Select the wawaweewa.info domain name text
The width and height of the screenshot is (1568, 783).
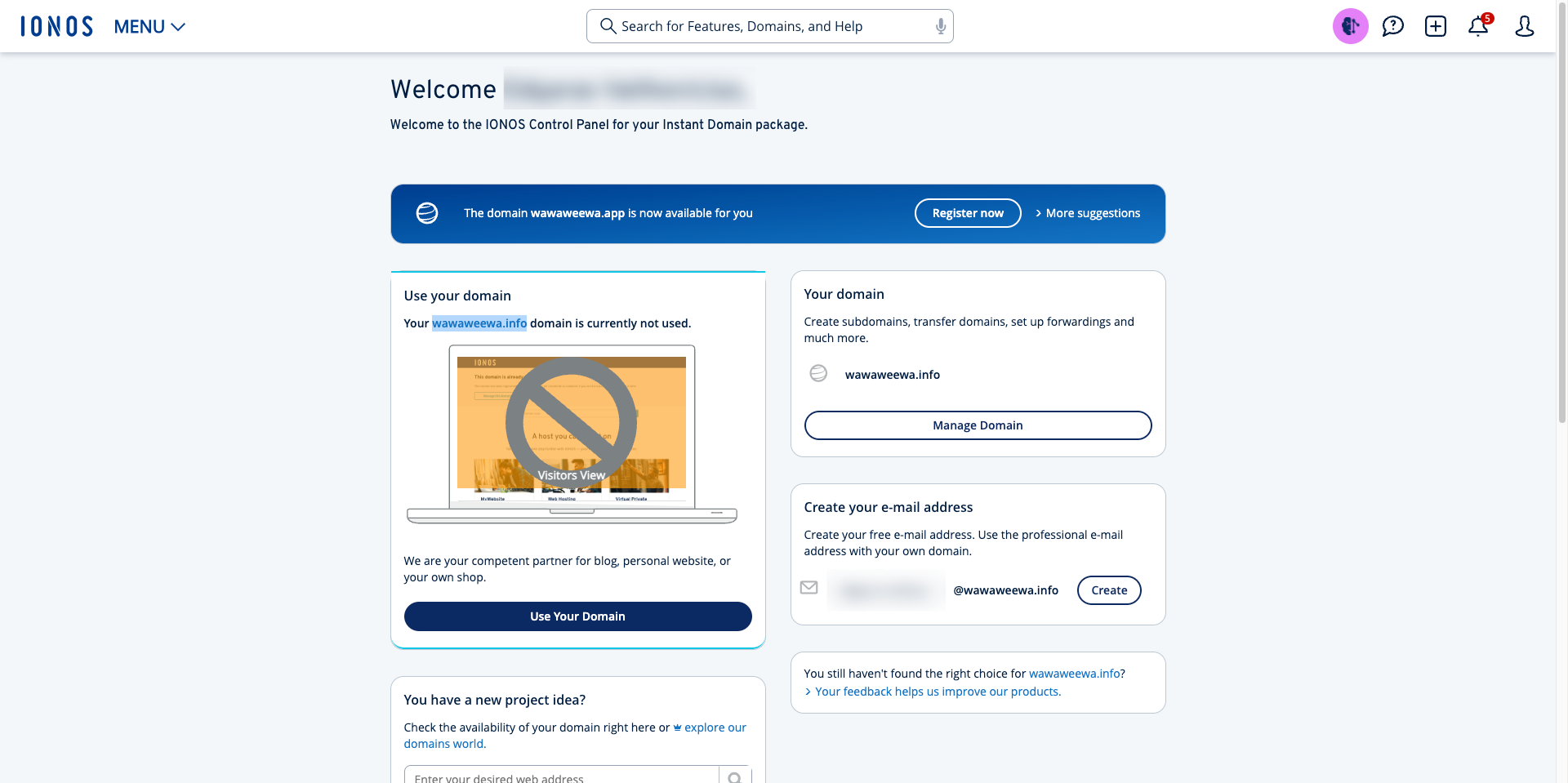pyautogui.click(x=893, y=375)
